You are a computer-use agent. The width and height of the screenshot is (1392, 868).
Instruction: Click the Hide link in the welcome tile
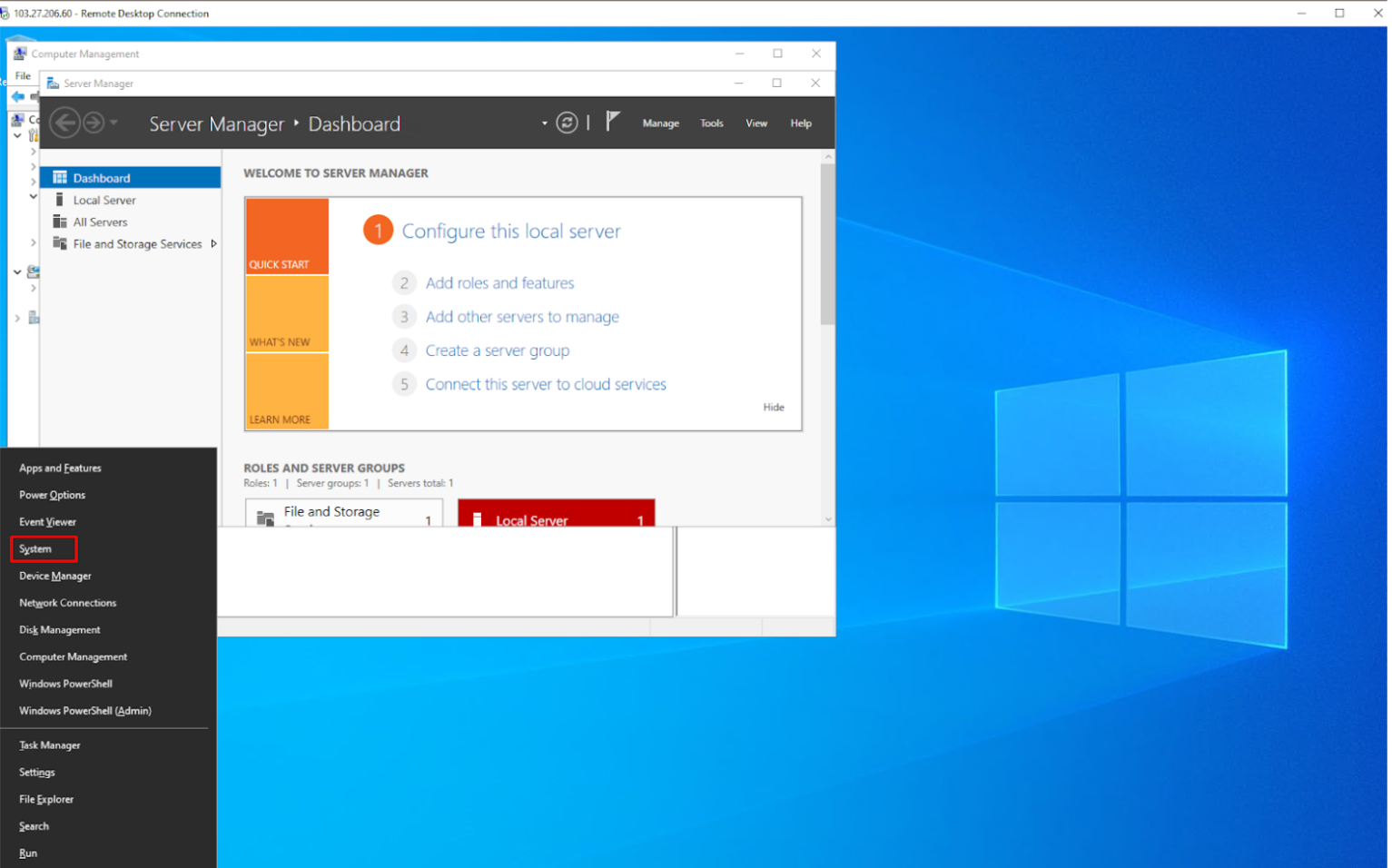773,407
